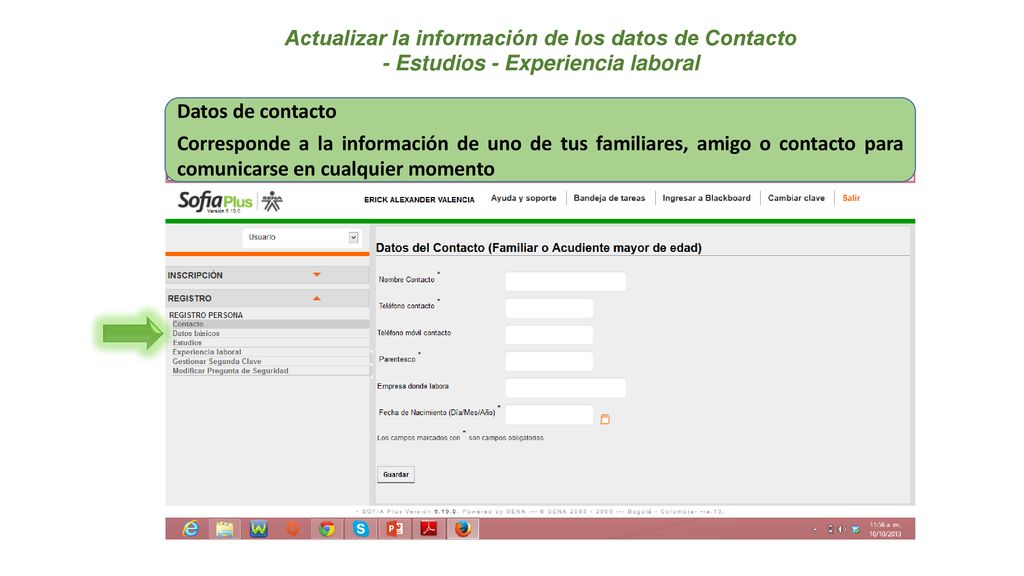Focus the Nombre Contacto input field
The width and height of the screenshot is (1024, 576).
pyautogui.click(x=566, y=281)
